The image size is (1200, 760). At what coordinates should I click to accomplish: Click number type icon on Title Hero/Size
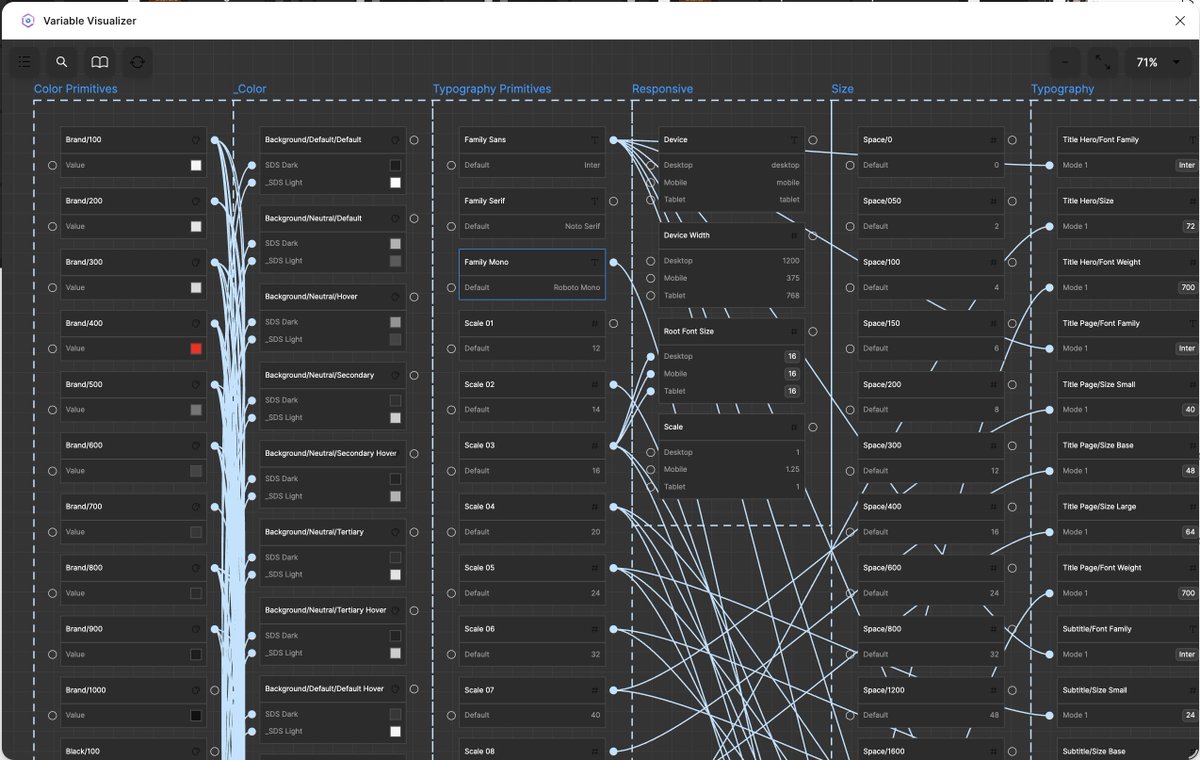(x=1192, y=201)
